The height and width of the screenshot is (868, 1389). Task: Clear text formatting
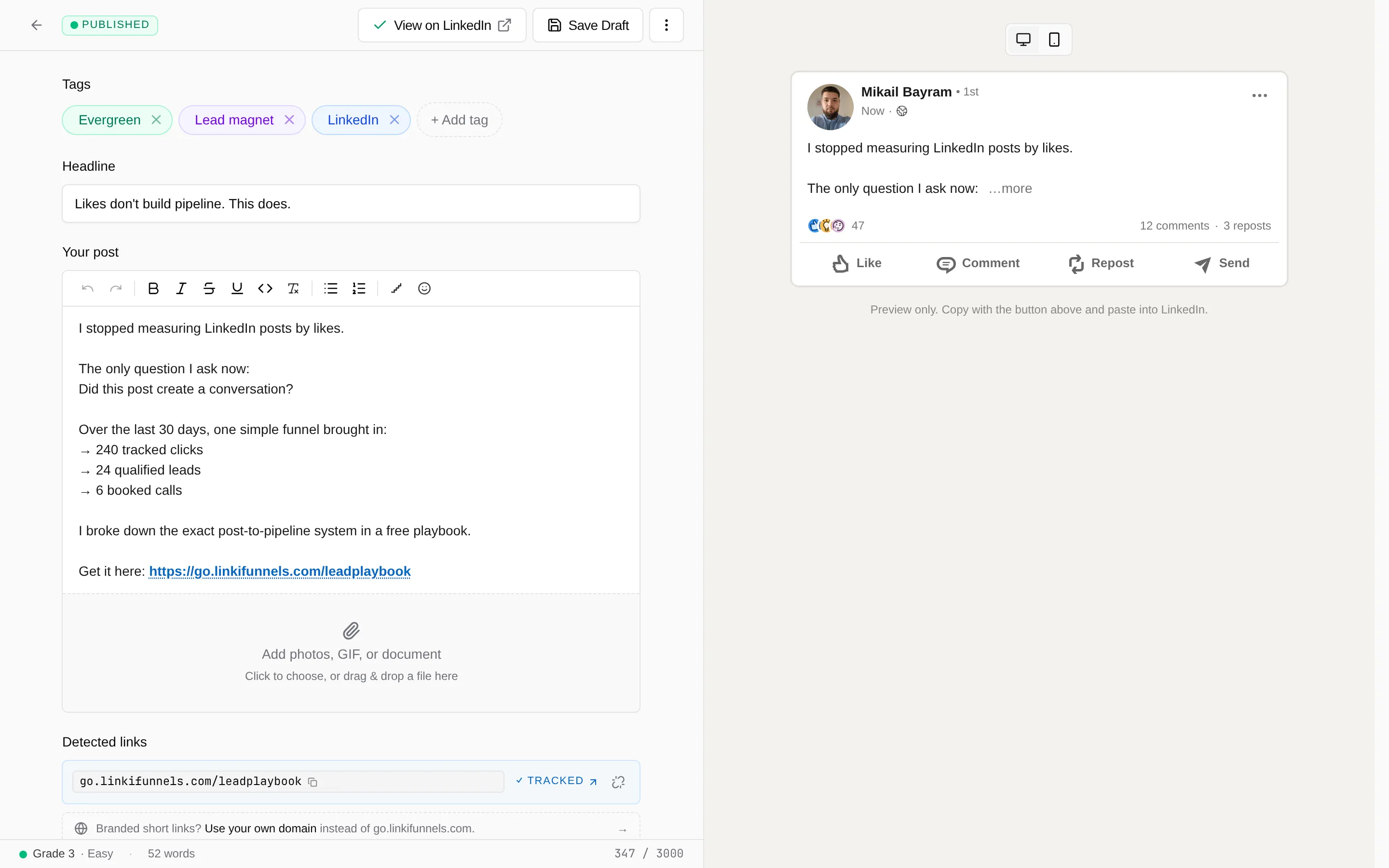pos(293,288)
